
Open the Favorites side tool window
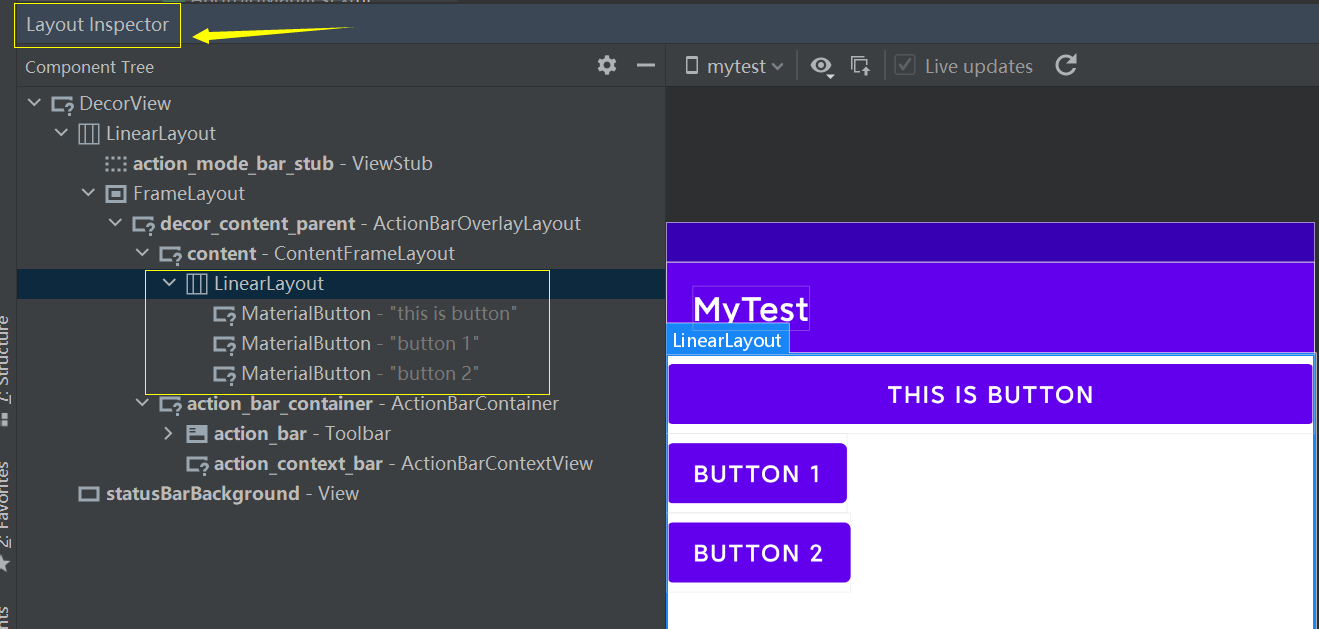(7, 514)
